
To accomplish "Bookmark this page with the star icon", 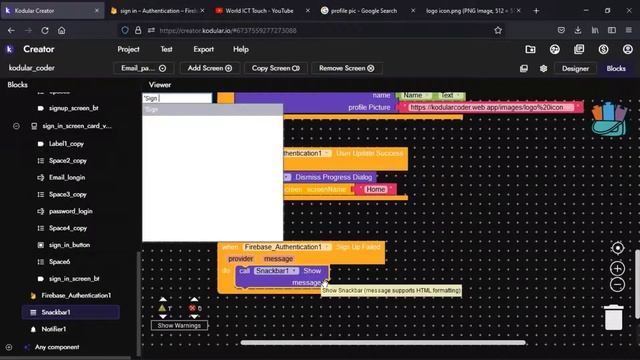I will tap(498, 31).
